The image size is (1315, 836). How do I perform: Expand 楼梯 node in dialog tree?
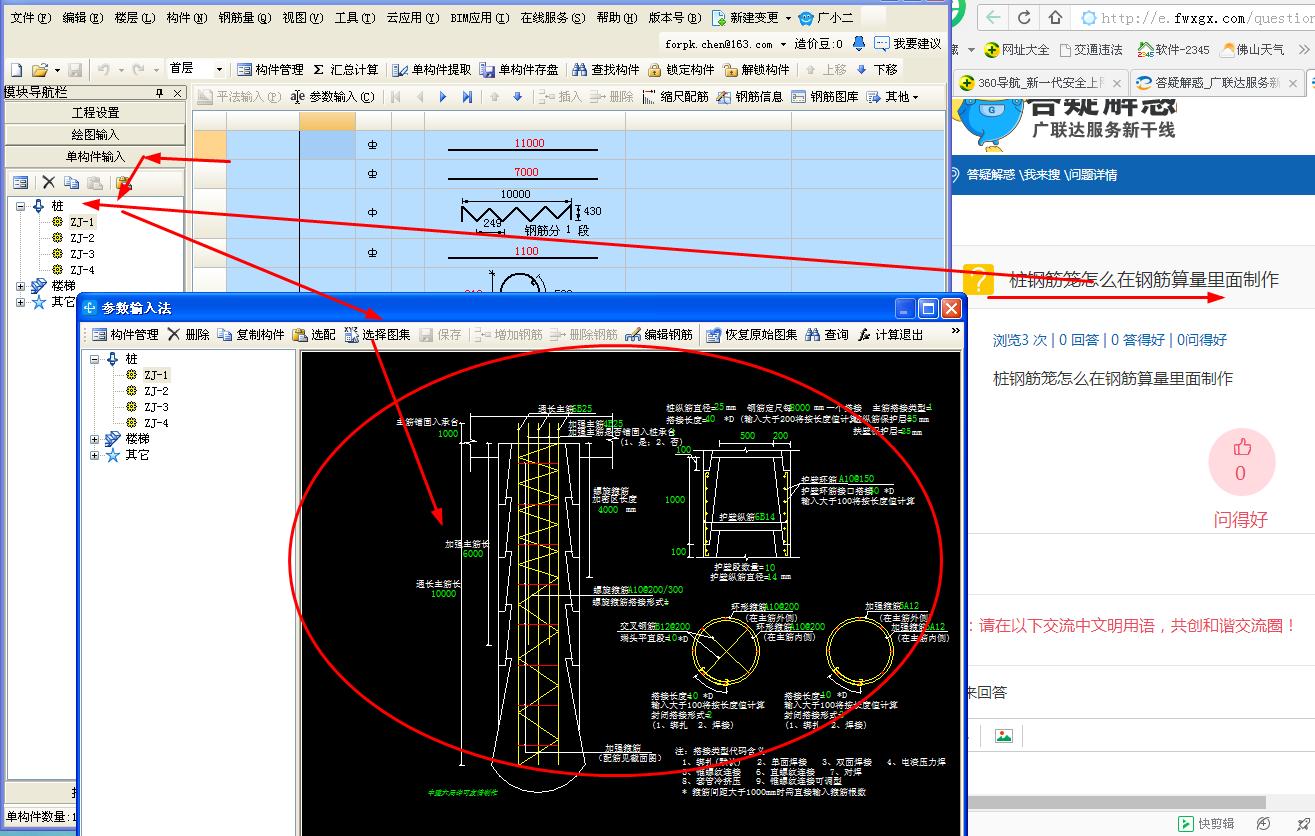95,439
